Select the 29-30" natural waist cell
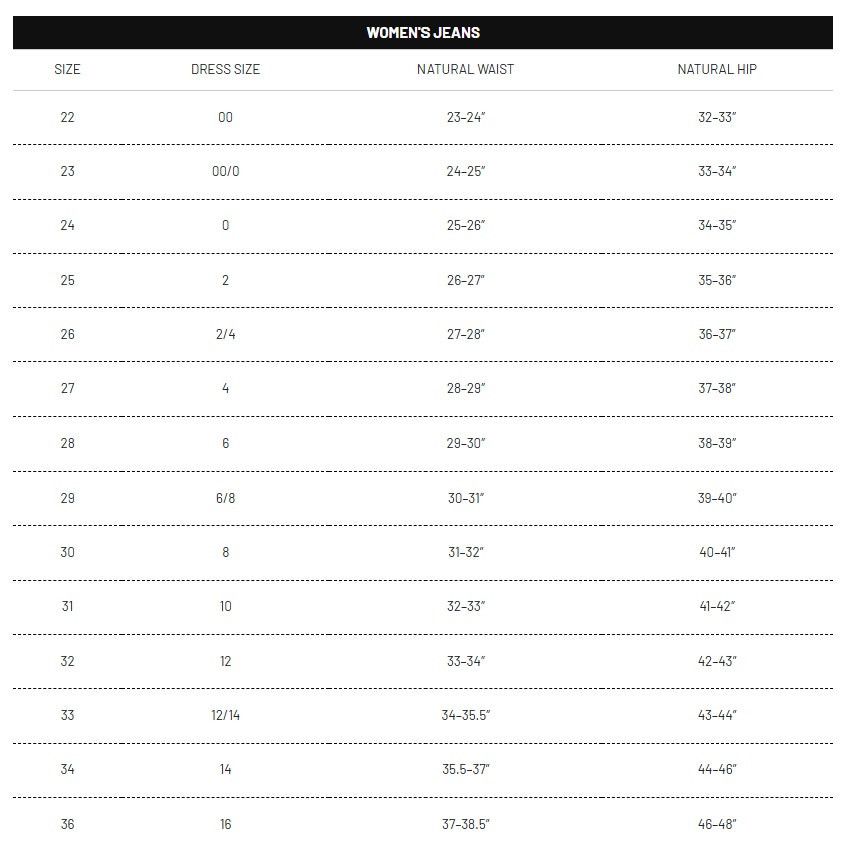Viewport: 848px width, 848px height. (466, 443)
